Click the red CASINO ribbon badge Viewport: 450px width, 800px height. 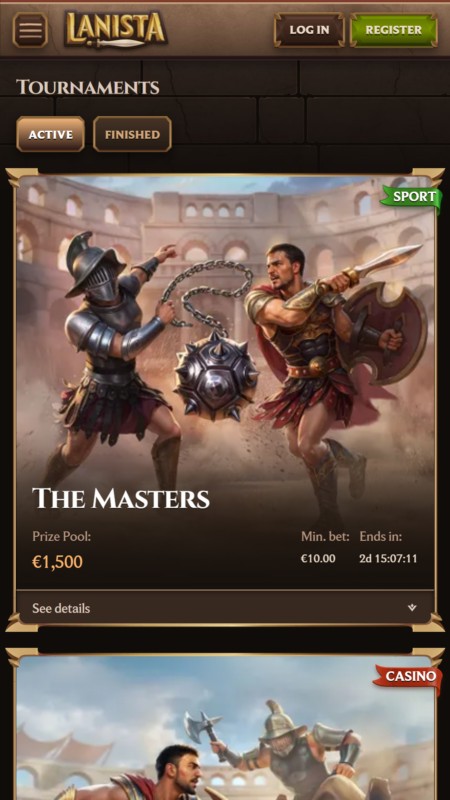[408, 677]
